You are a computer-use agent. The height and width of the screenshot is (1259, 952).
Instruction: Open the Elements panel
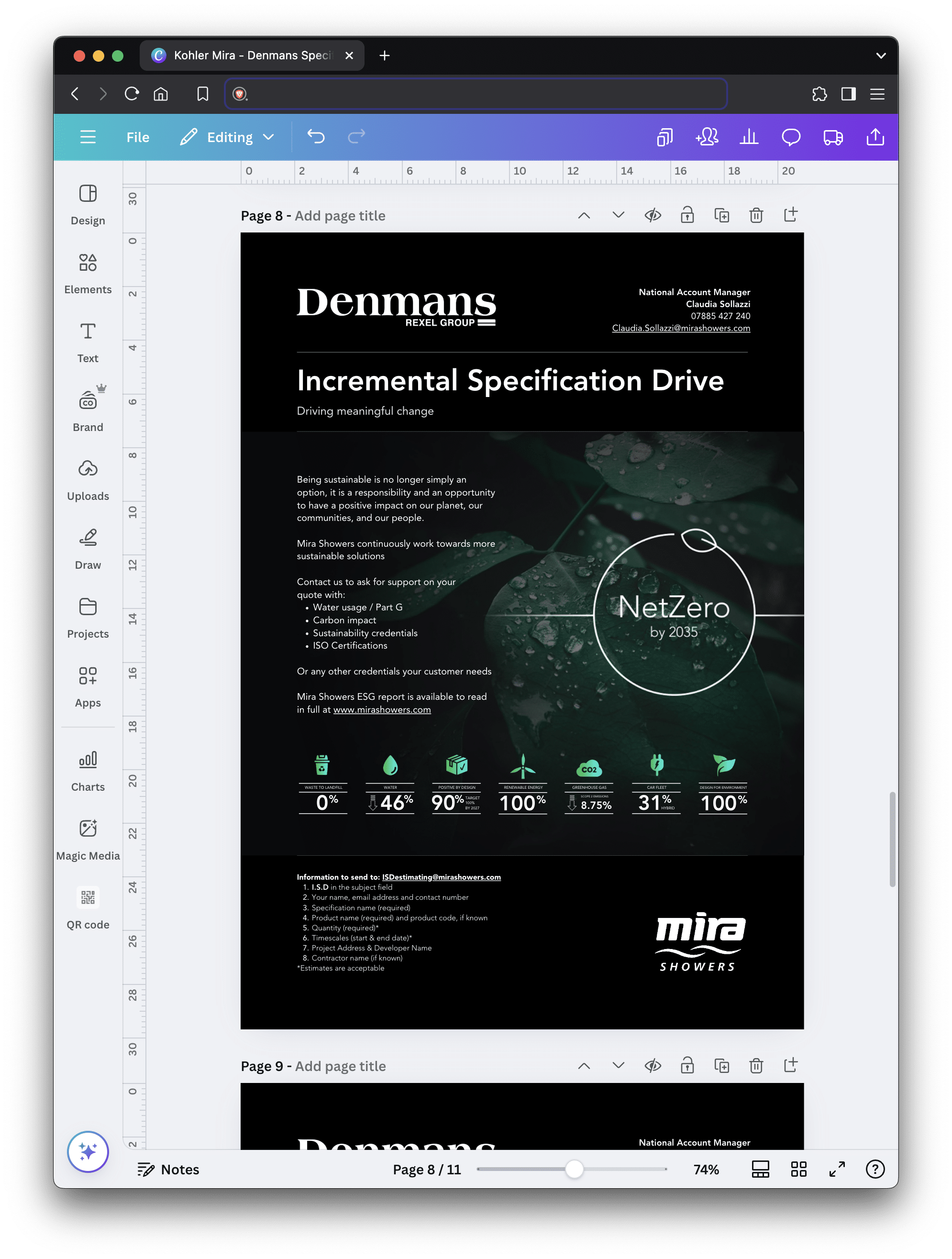[x=88, y=274]
